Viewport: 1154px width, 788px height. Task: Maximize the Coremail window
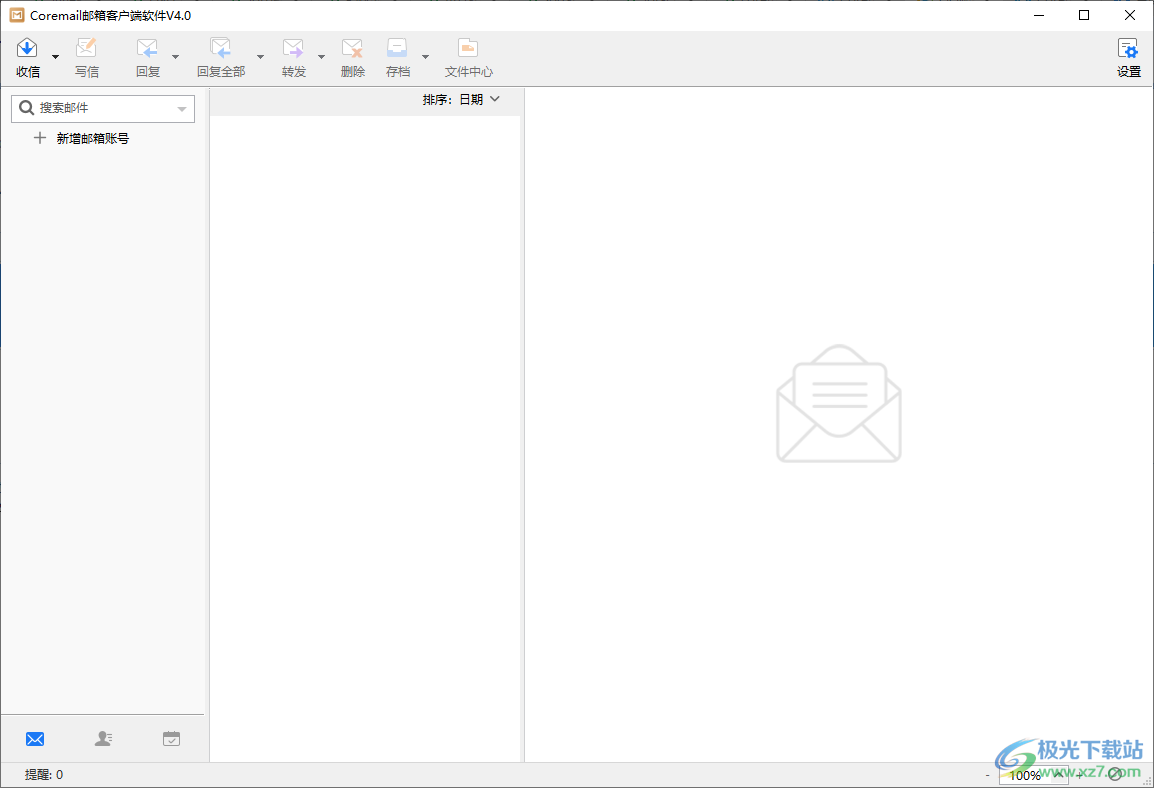[1084, 15]
